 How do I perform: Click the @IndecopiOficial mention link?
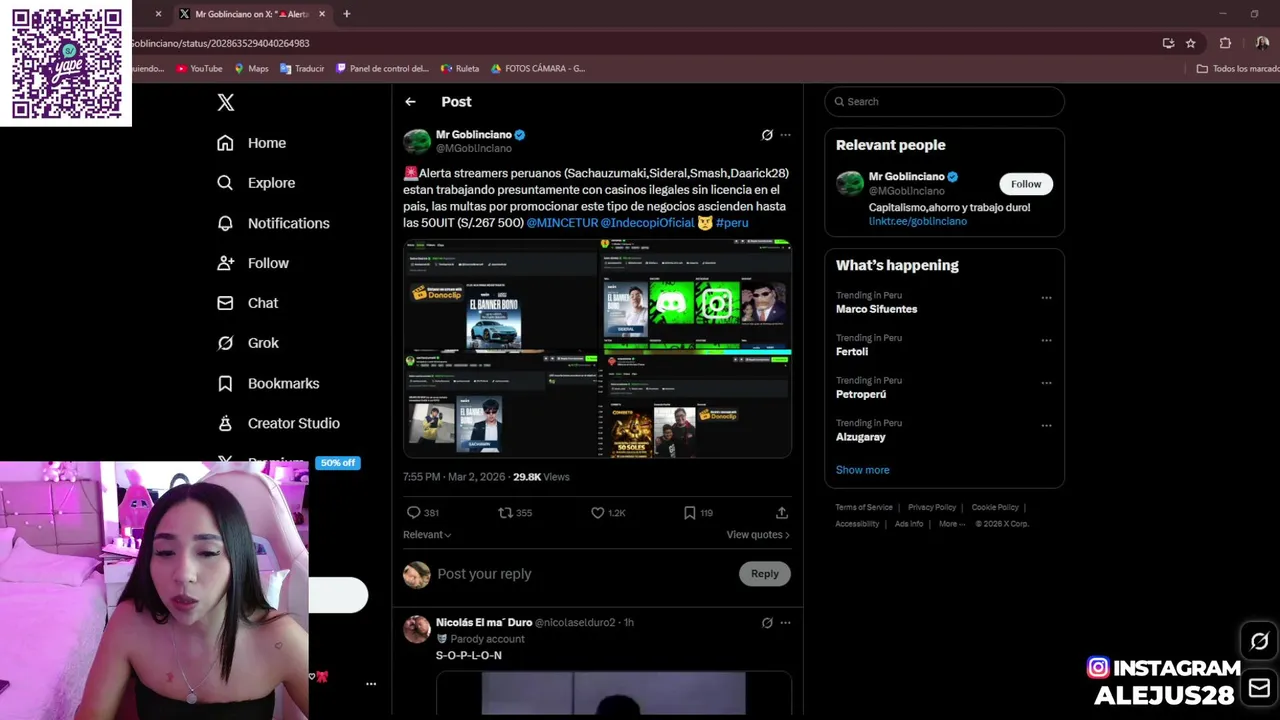coord(647,223)
